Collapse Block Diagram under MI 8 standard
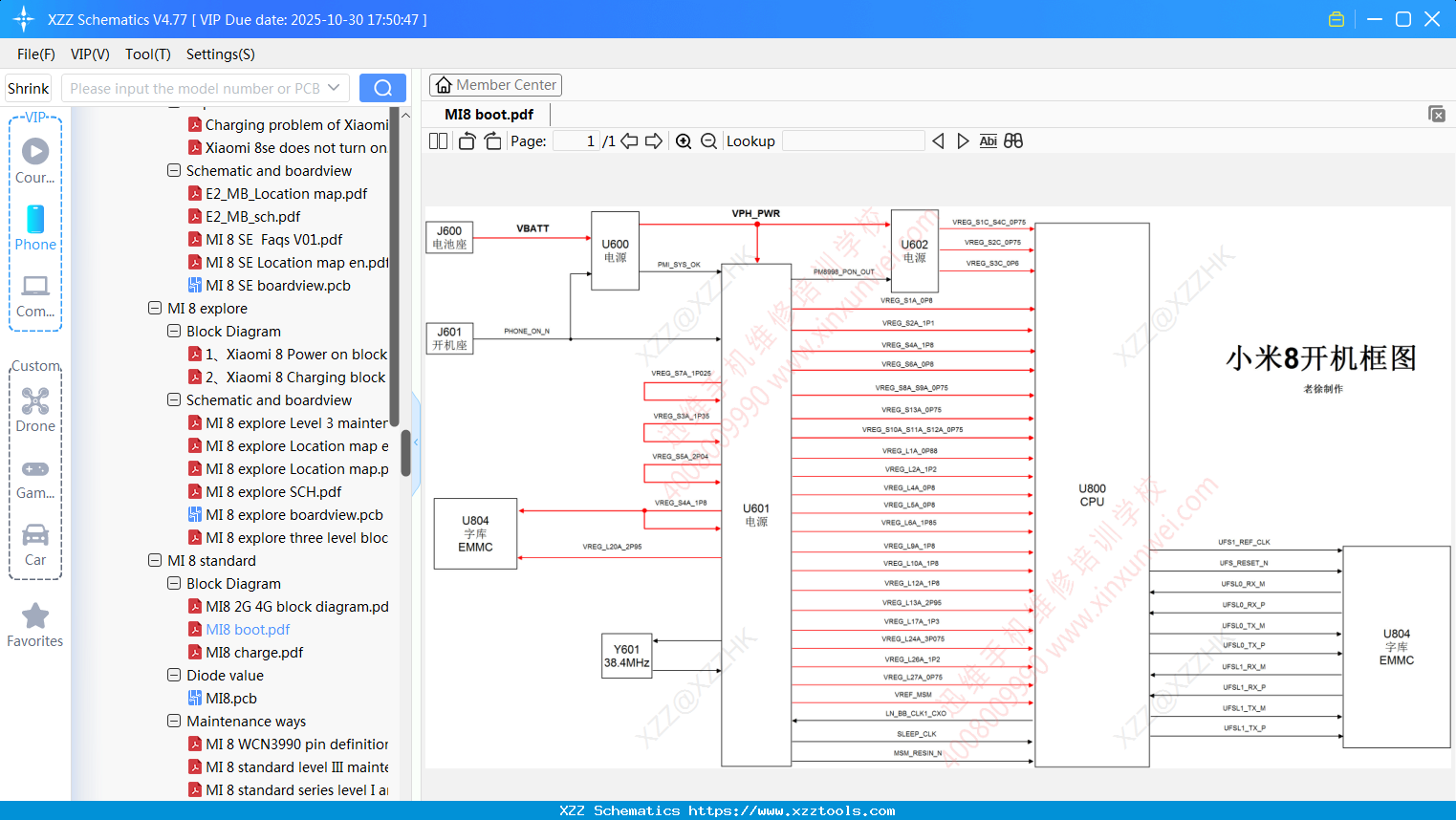Screen dimensions: 1456x820 (174, 583)
